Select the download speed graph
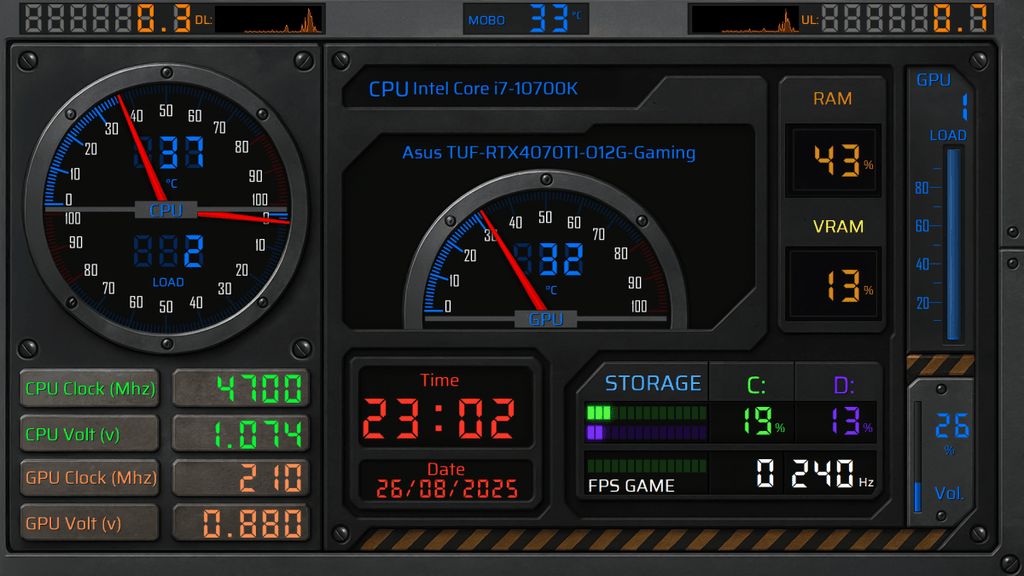This screenshot has height=576, width=1024. pyautogui.click(x=269, y=19)
